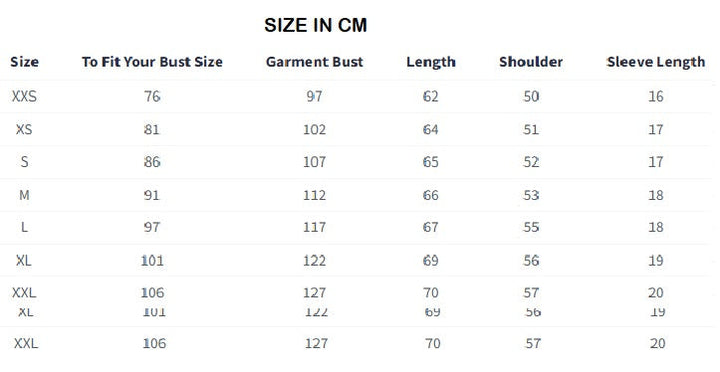This screenshot has height=372, width=720.
Task: Select the XS size row label
Action: tap(24, 130)
